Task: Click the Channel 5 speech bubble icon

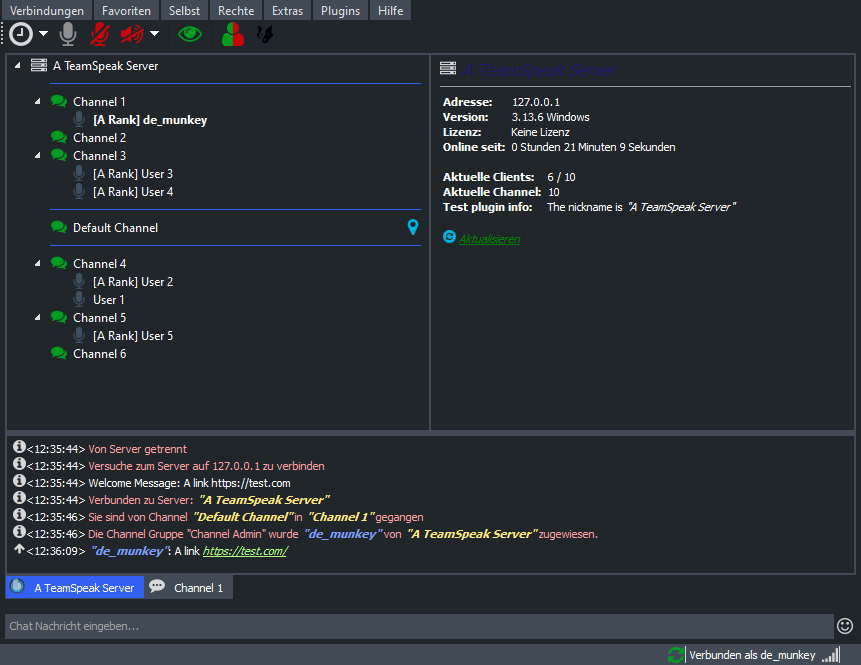Action: (59, 317)
